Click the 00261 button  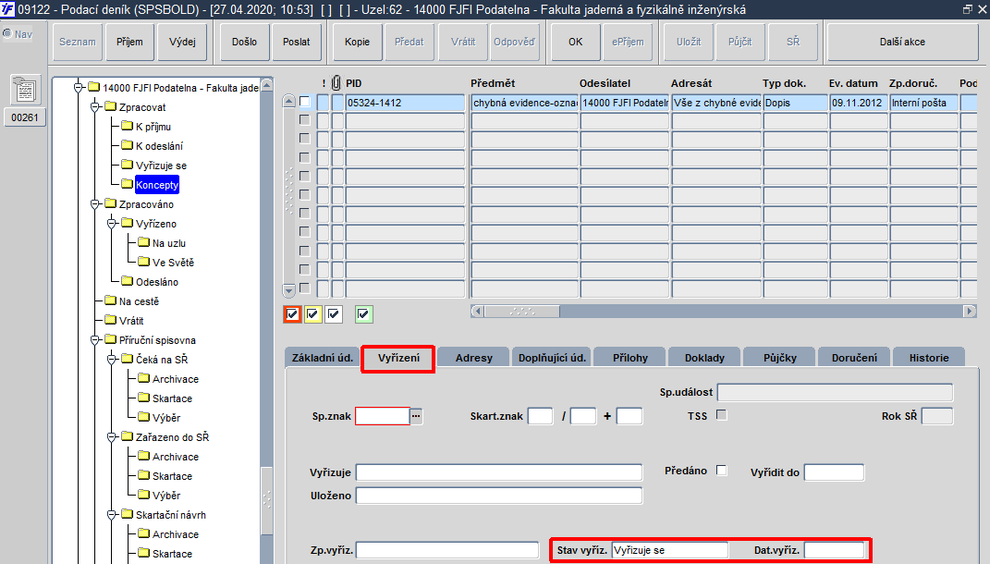point(25,117)
